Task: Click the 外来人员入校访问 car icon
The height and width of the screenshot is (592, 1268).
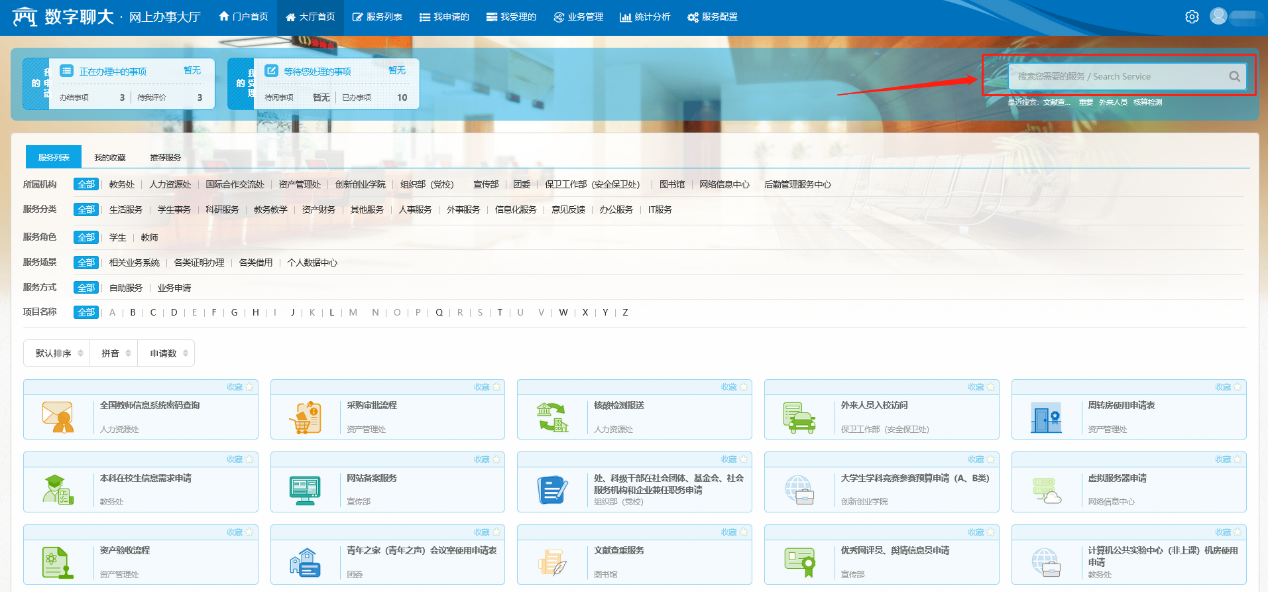Action: coord(798,416)
